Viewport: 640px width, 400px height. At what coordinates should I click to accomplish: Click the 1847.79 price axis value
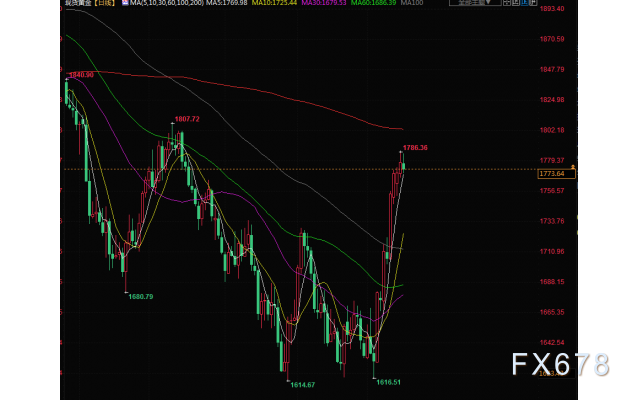(552, 69)
